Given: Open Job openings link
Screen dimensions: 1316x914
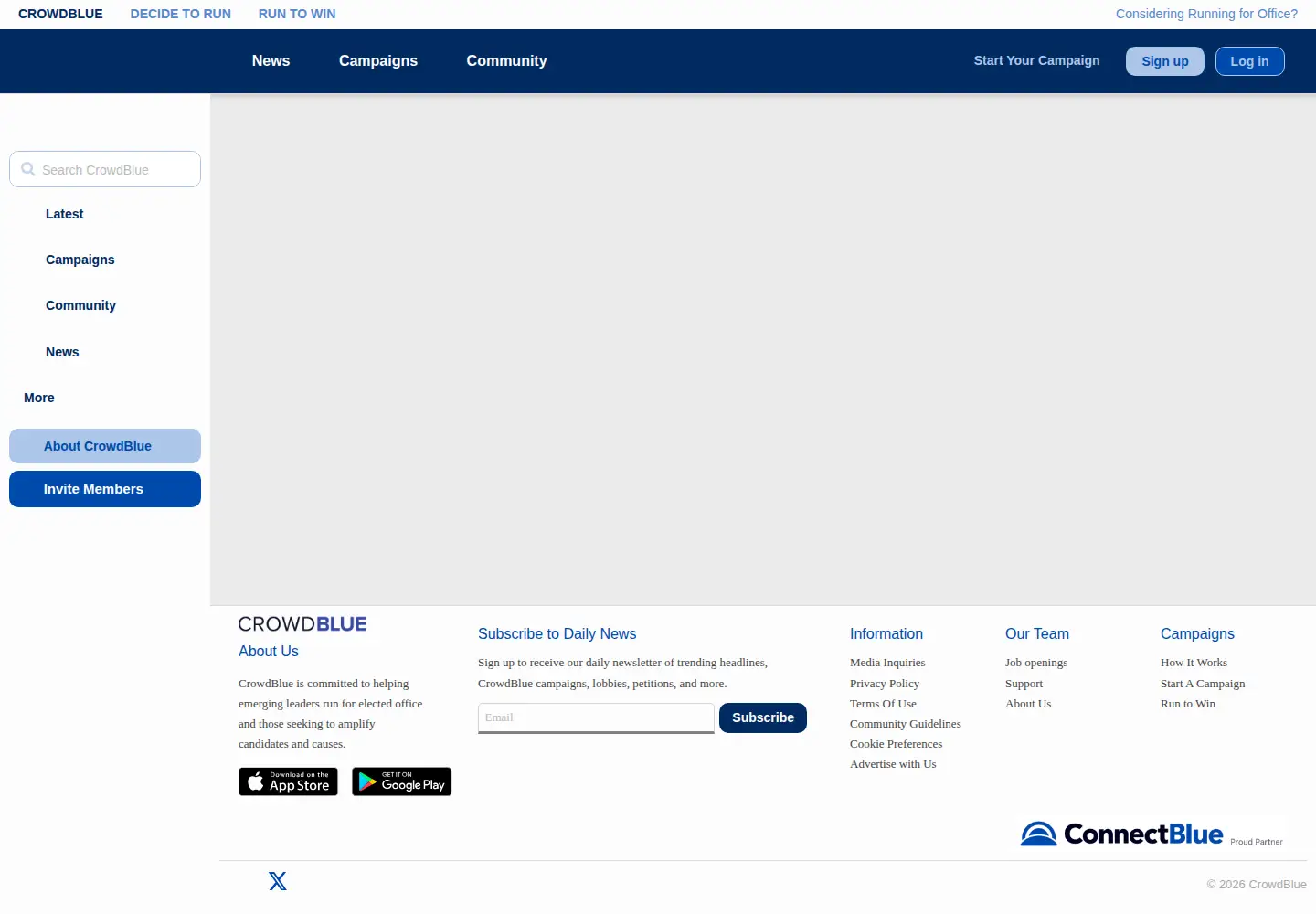Looking at the screenshot, I should click(x=1036, y=663).
